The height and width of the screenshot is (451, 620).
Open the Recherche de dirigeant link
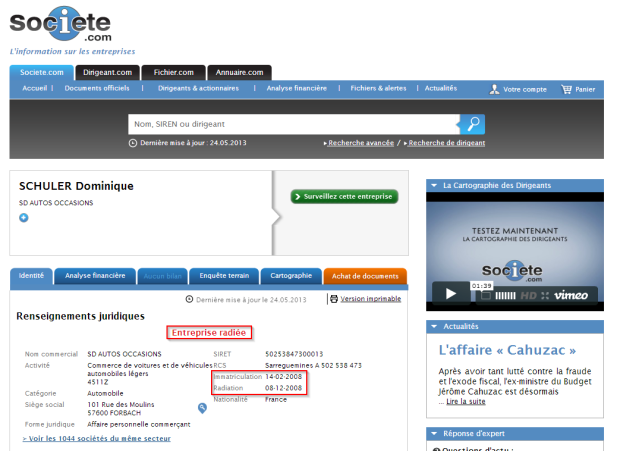[x=446, y=143]
